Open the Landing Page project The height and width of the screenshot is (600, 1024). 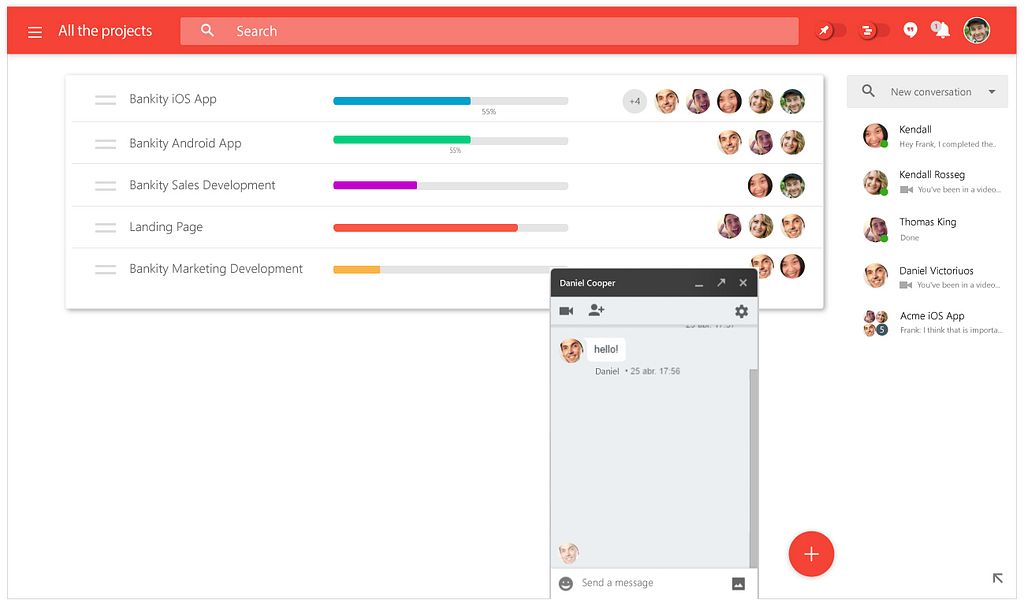click(x=166, y=227)
